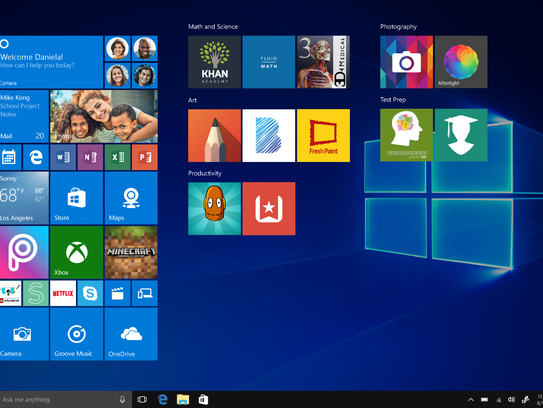Open the Skype tile
The image size is (543, 408).
pos(90,293)
